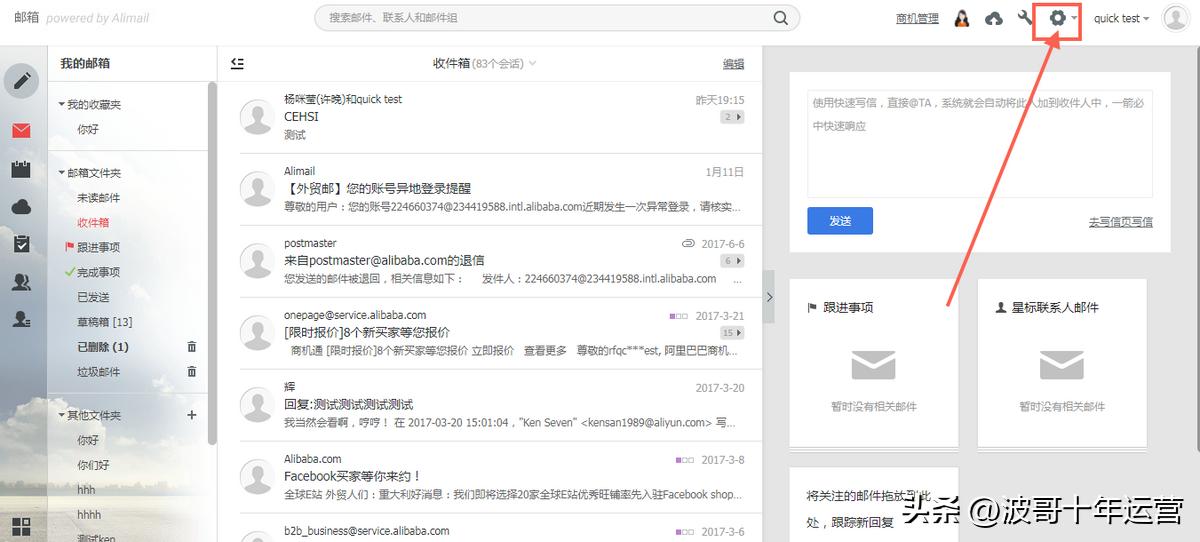The width and height of the screenshot is (1200, 542).
Task: Collapse the right panel with arrow handle
Action: pos(769,296)
